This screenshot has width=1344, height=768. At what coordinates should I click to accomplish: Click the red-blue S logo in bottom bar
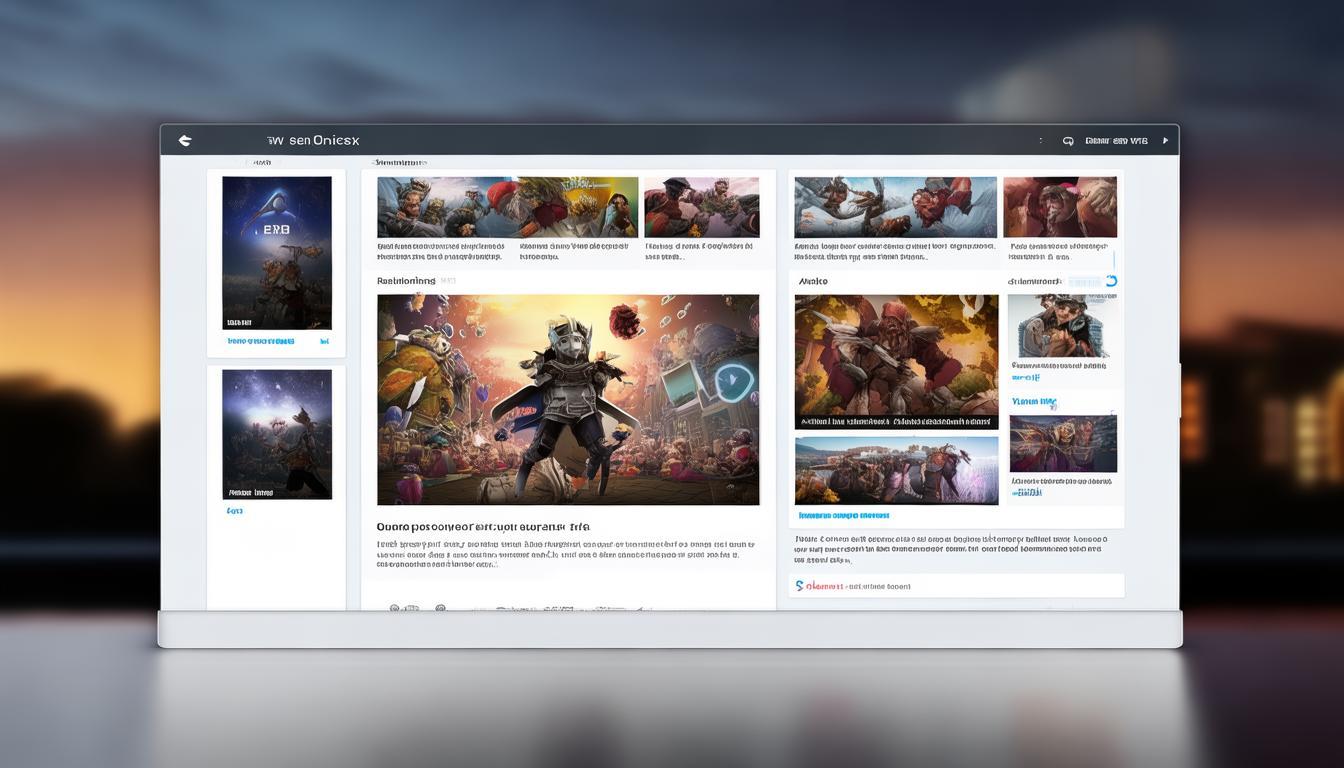799,586
